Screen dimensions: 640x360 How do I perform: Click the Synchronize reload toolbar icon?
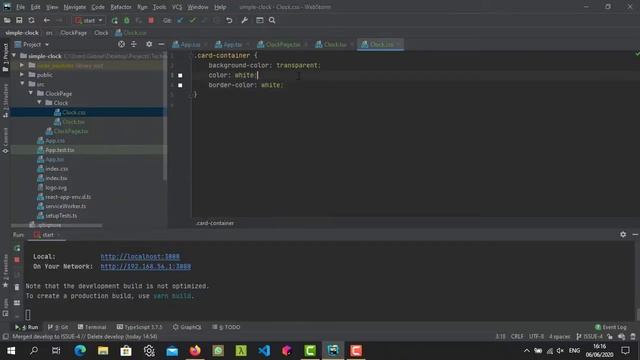pyautogui.click(x=31, y=20)
